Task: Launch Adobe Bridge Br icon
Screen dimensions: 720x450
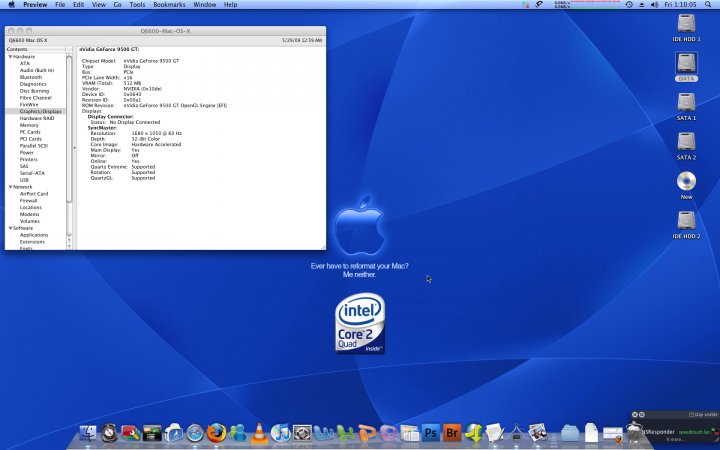Action: (x=452, y=433)
